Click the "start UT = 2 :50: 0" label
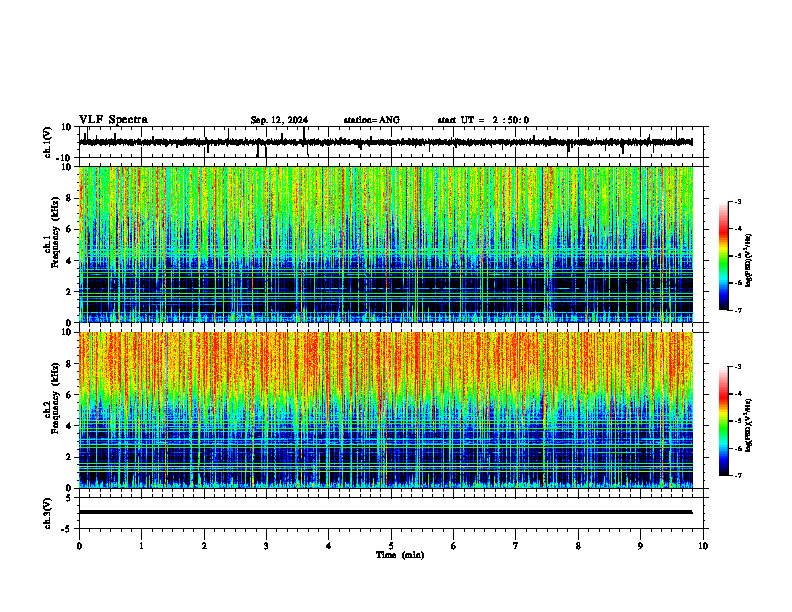792x612 pixels. (483, 120)
